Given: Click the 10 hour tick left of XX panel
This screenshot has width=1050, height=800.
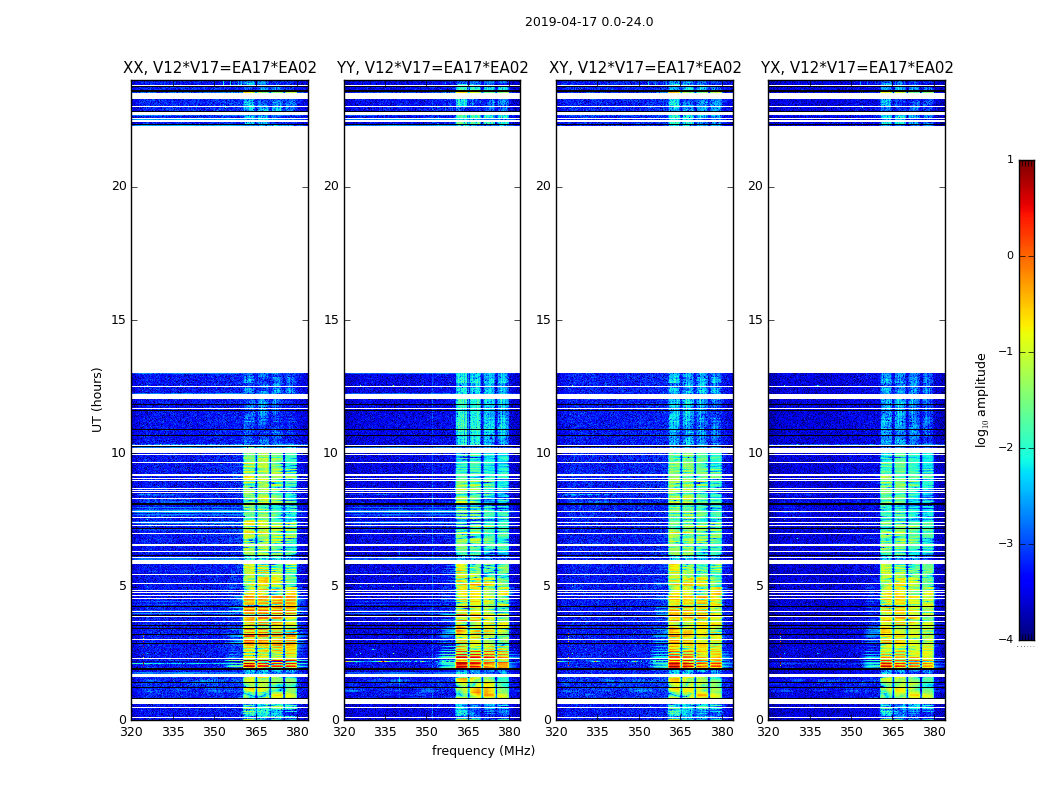Looking at the screenshot, I should point(119,453).
